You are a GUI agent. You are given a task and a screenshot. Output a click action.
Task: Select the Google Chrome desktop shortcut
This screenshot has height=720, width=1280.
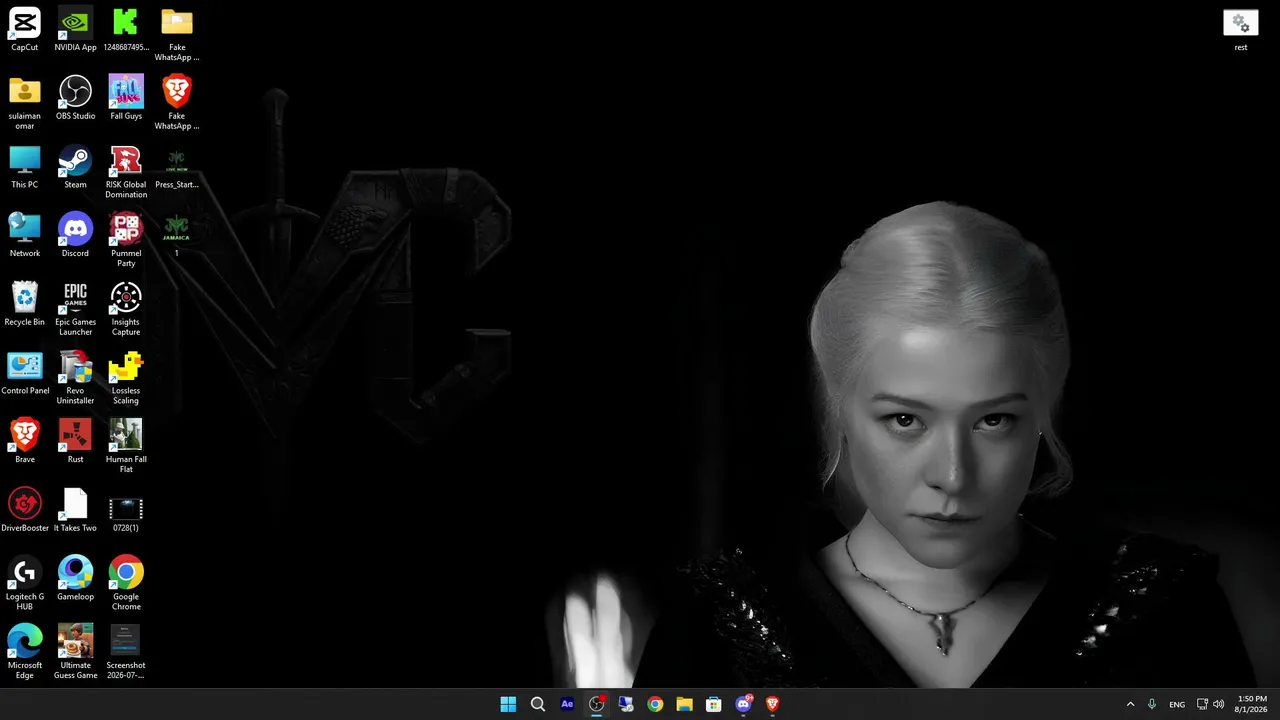click(126, 584)
